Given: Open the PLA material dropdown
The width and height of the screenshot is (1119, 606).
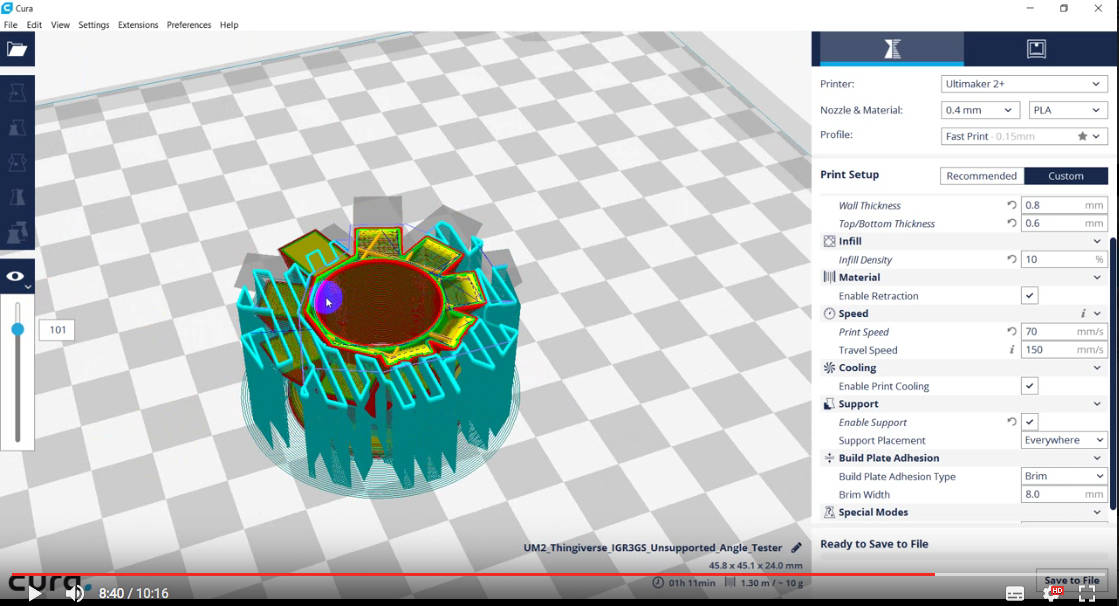Looking at the screenshot, I should coord(1068,110).
